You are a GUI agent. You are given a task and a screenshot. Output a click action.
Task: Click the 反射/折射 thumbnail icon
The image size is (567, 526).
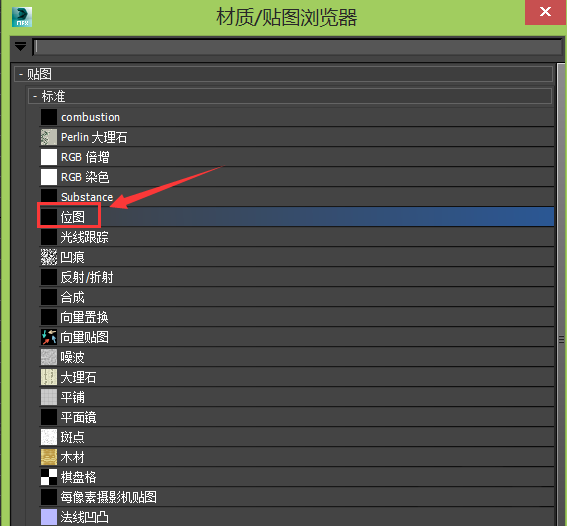pos(49,277)
